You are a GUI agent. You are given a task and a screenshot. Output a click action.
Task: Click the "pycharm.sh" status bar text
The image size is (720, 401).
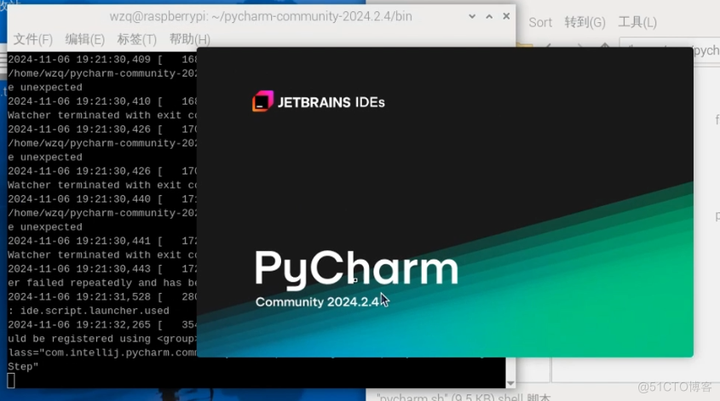tap(463, 397)
